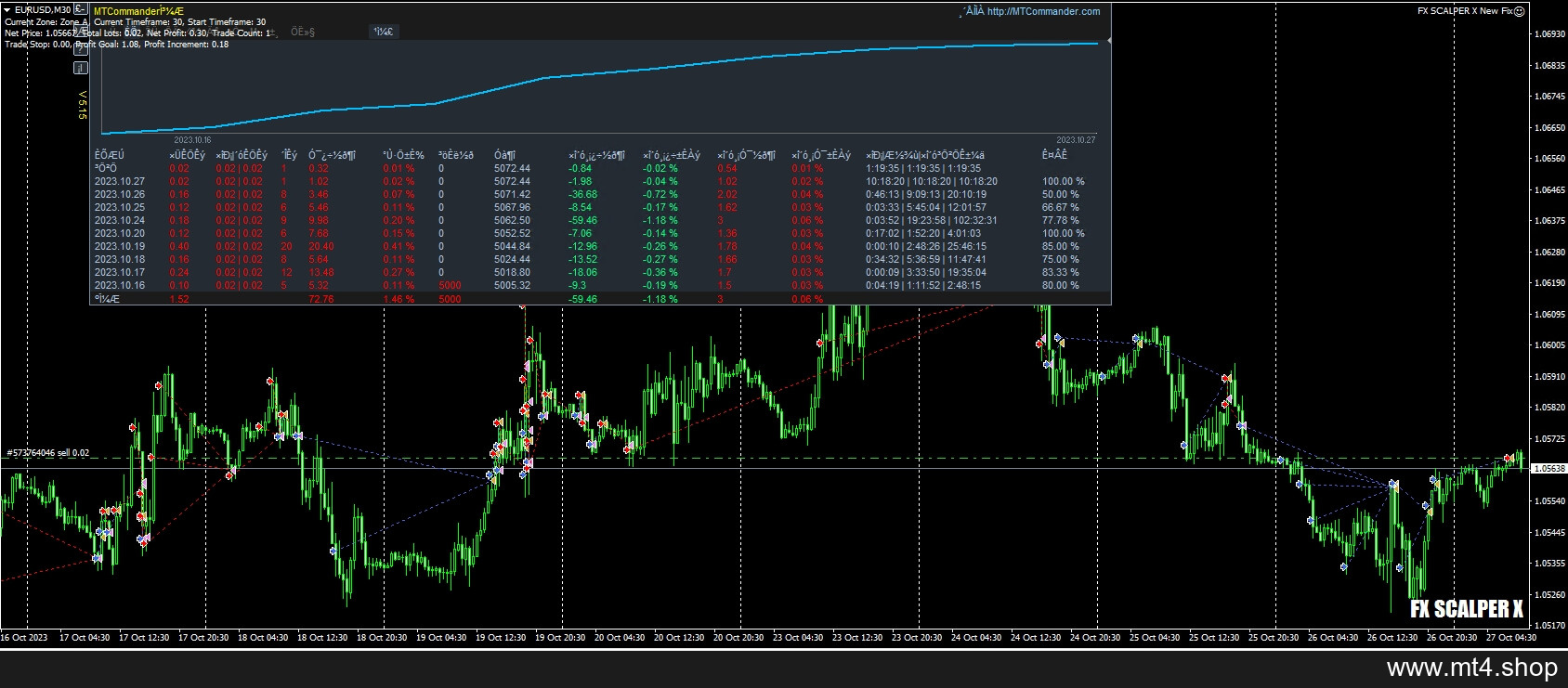1568x688 pixels.
Task: Click the 16 Oct 2023 time axis label
Action: click(x=24, y=637)
